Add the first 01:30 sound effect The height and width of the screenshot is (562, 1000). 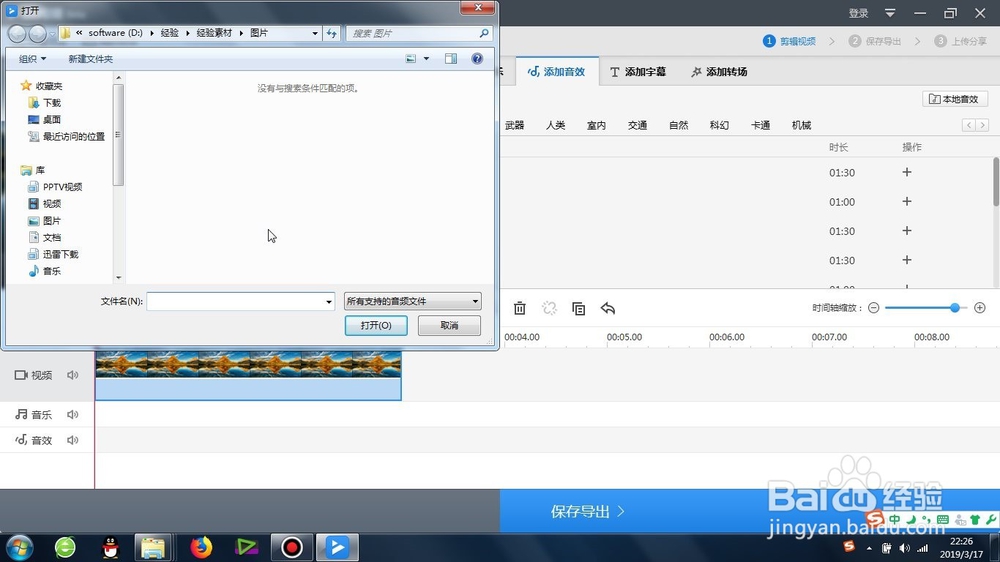coord(907,172)
